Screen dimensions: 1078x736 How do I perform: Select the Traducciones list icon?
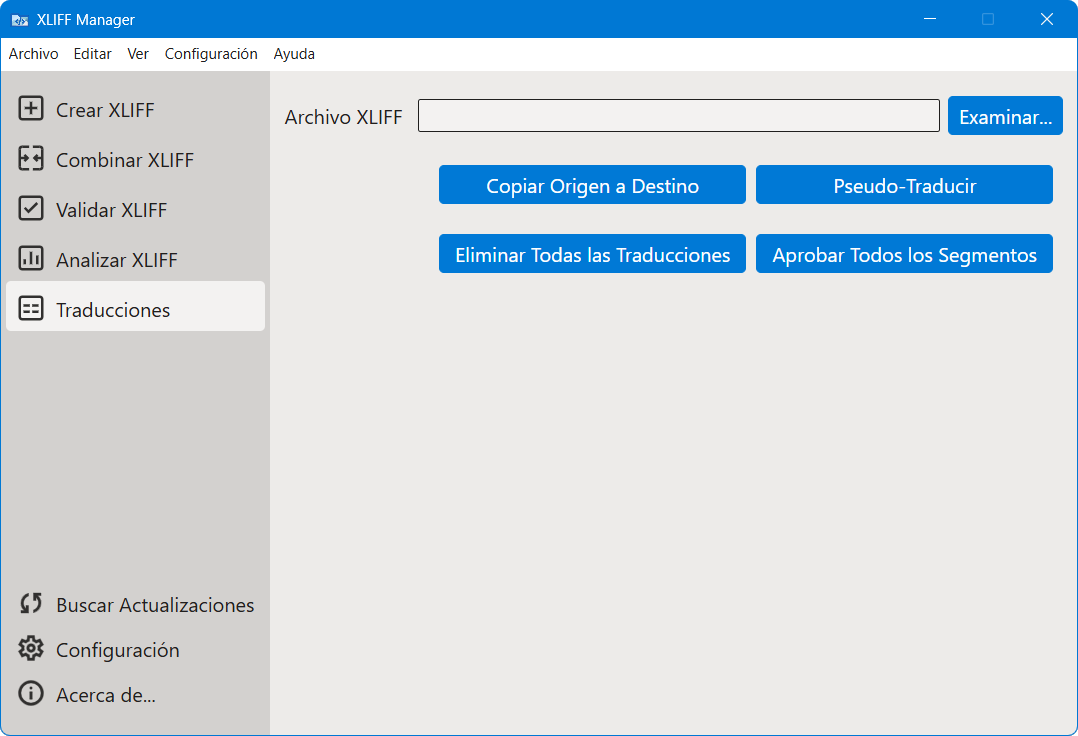click(31, 309)
